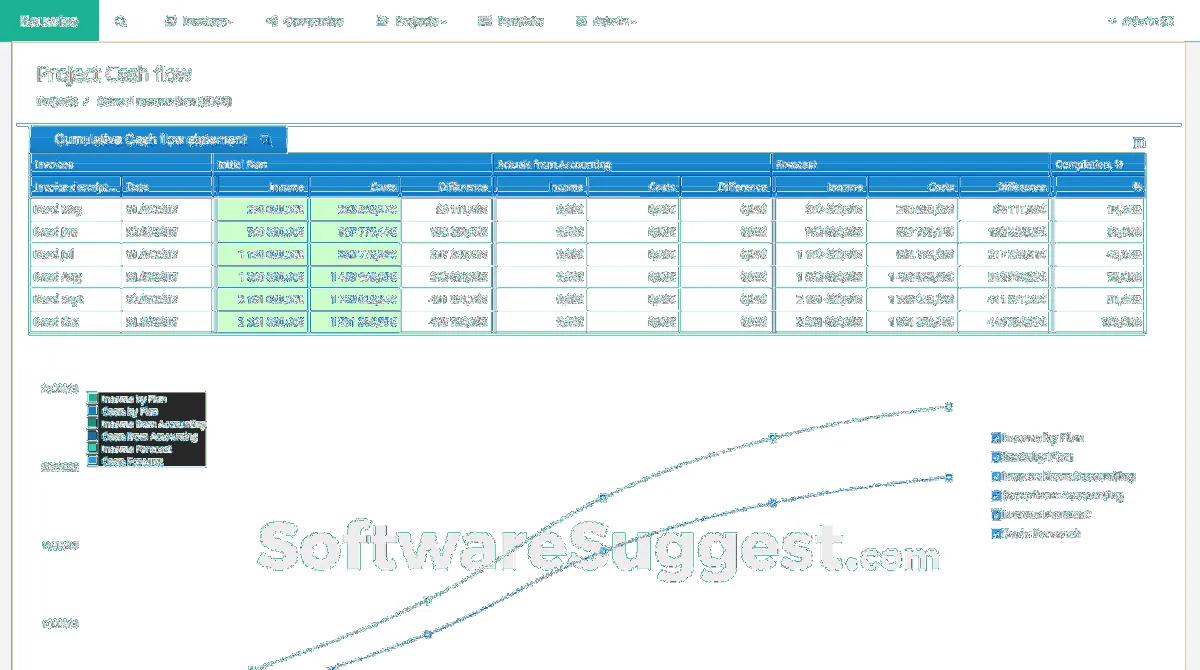The width and height of the screenshot is (1200, 670).
Task: Uncheck Income from Accounting series
Action: [996, 477]
